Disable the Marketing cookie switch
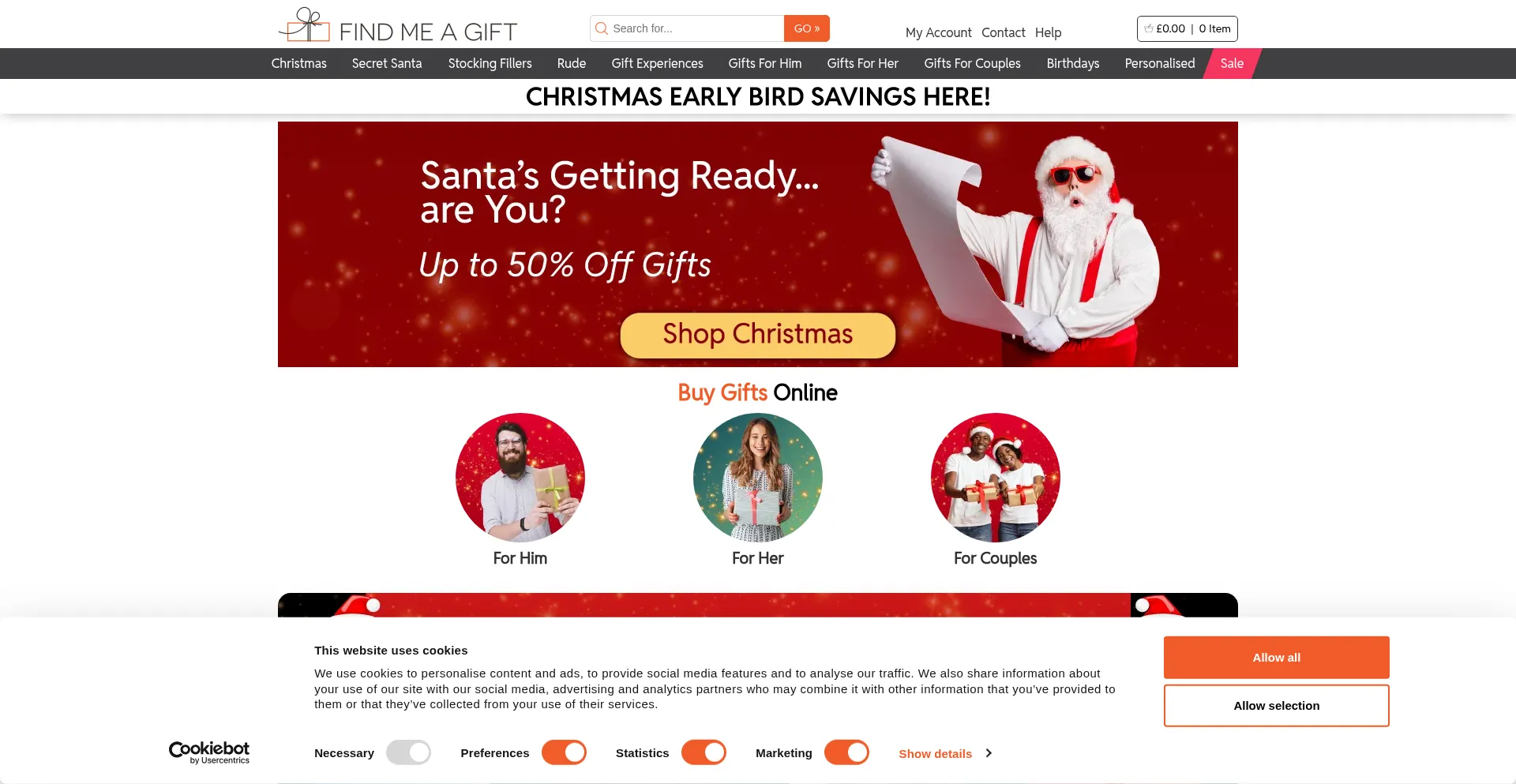The height and width of the screenshot is (784, 1516). coord(846,752)
